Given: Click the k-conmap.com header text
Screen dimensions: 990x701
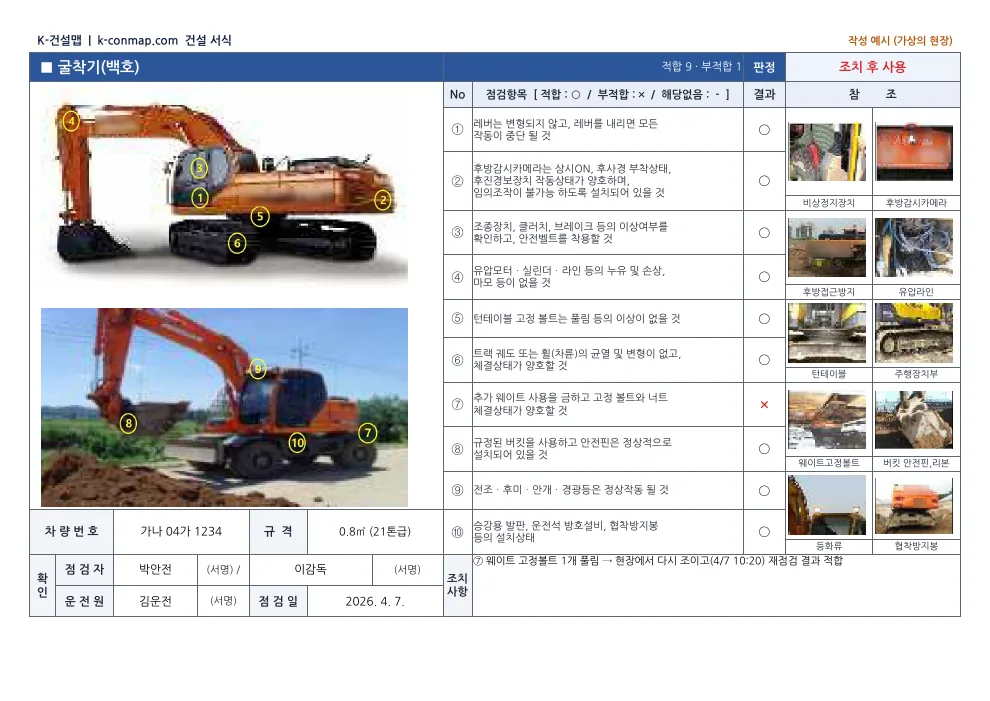Looking at the screenshot, I should pos(138,40).
